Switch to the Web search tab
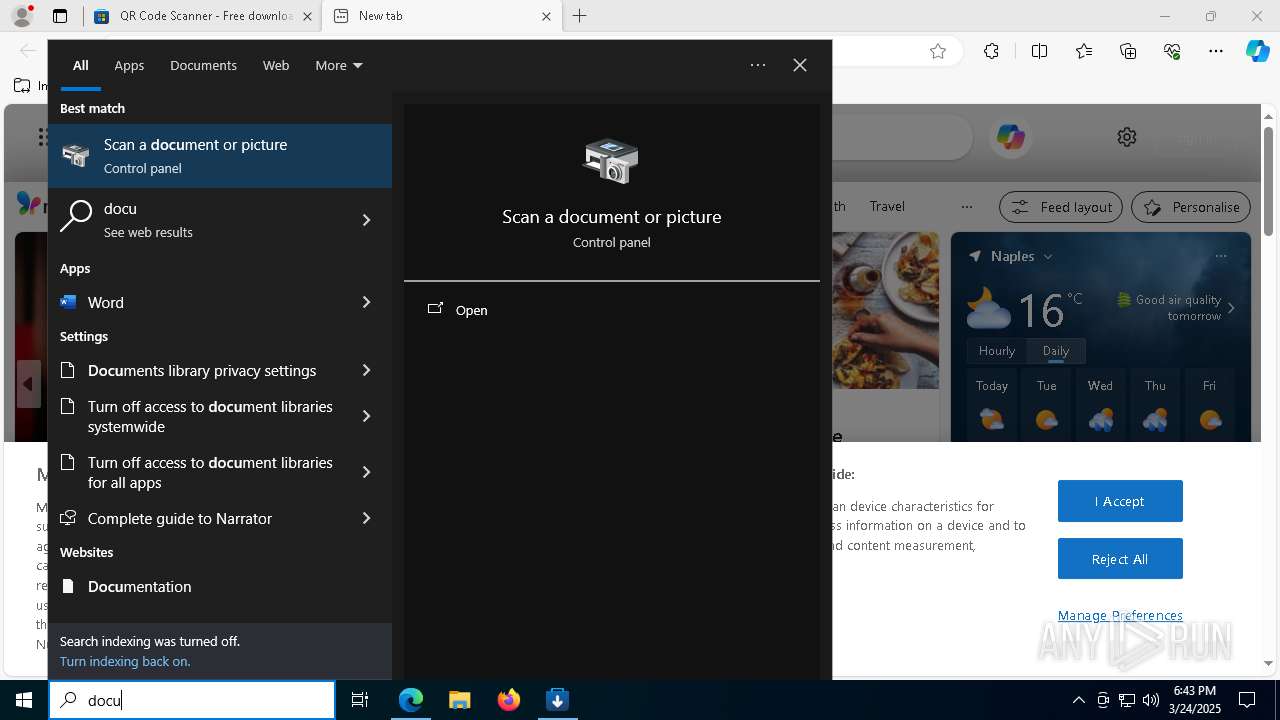 (x=276, y=65)
